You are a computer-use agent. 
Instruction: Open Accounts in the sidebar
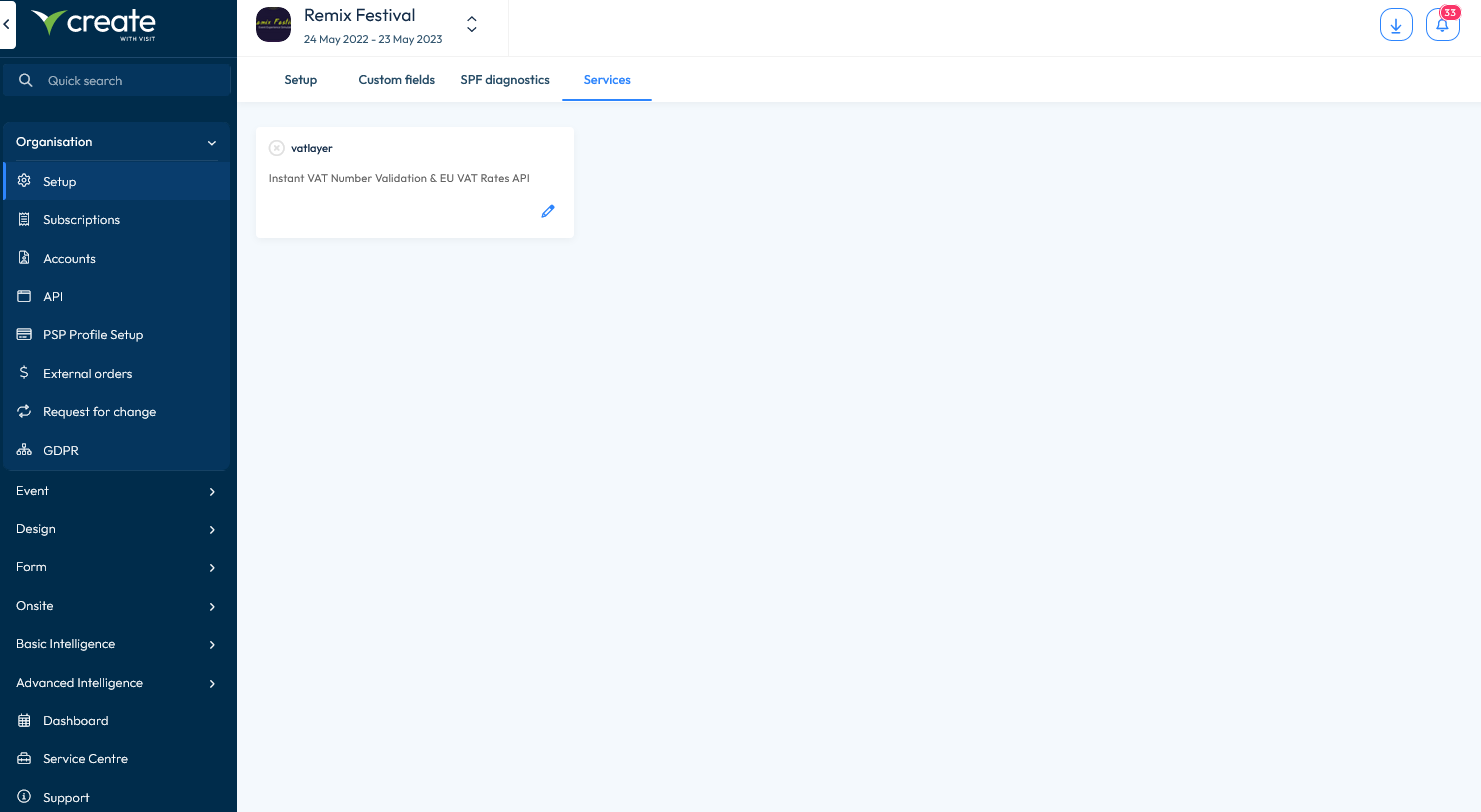coord(116,258)
